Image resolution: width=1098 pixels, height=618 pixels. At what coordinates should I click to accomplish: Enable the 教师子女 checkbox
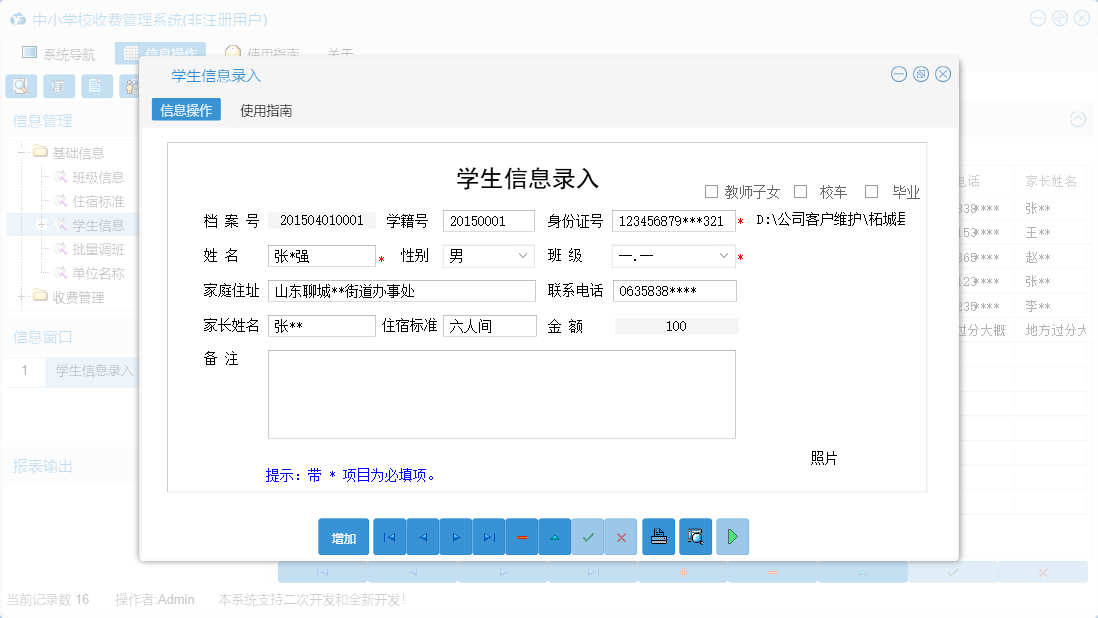[x=712, y=191]
